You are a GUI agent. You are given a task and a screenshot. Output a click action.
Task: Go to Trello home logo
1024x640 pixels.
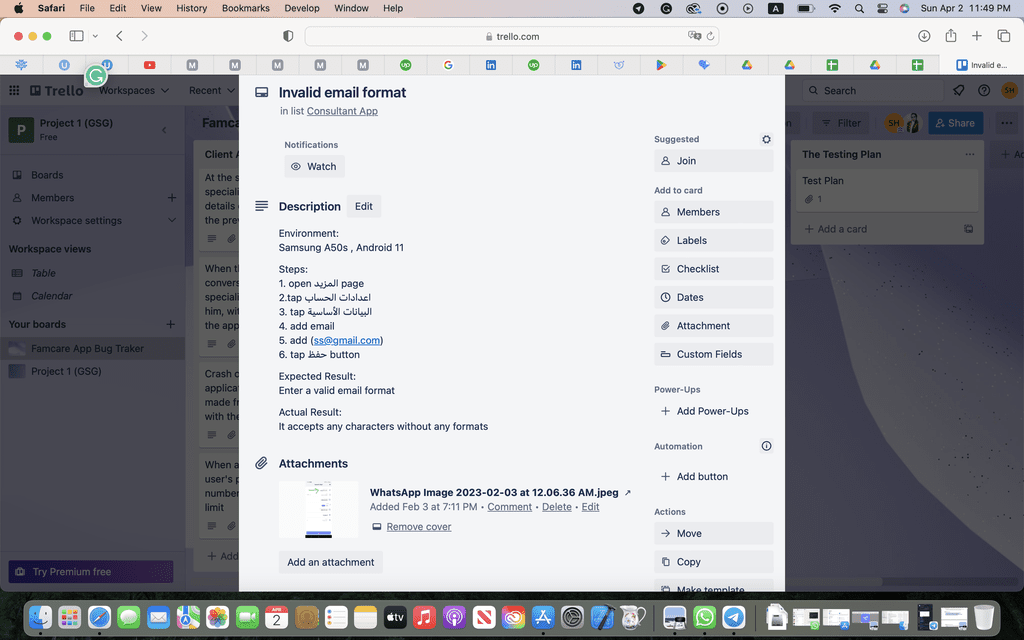pyautogui.click(x=57, y=91)
